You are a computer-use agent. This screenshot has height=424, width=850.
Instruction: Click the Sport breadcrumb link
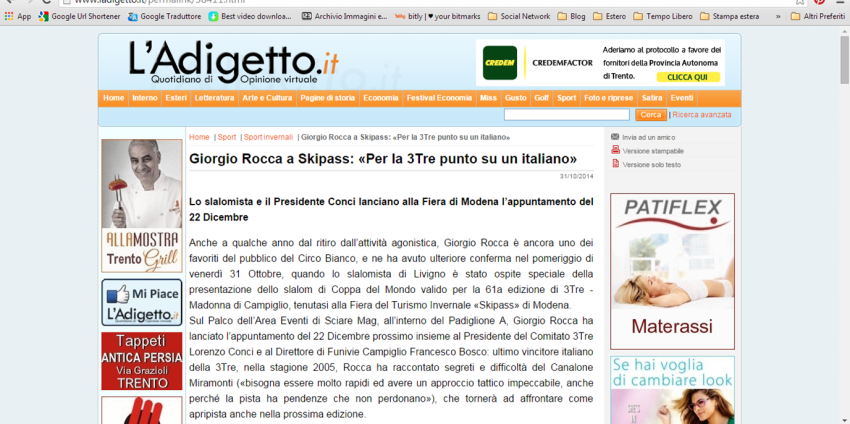(227, 137)
